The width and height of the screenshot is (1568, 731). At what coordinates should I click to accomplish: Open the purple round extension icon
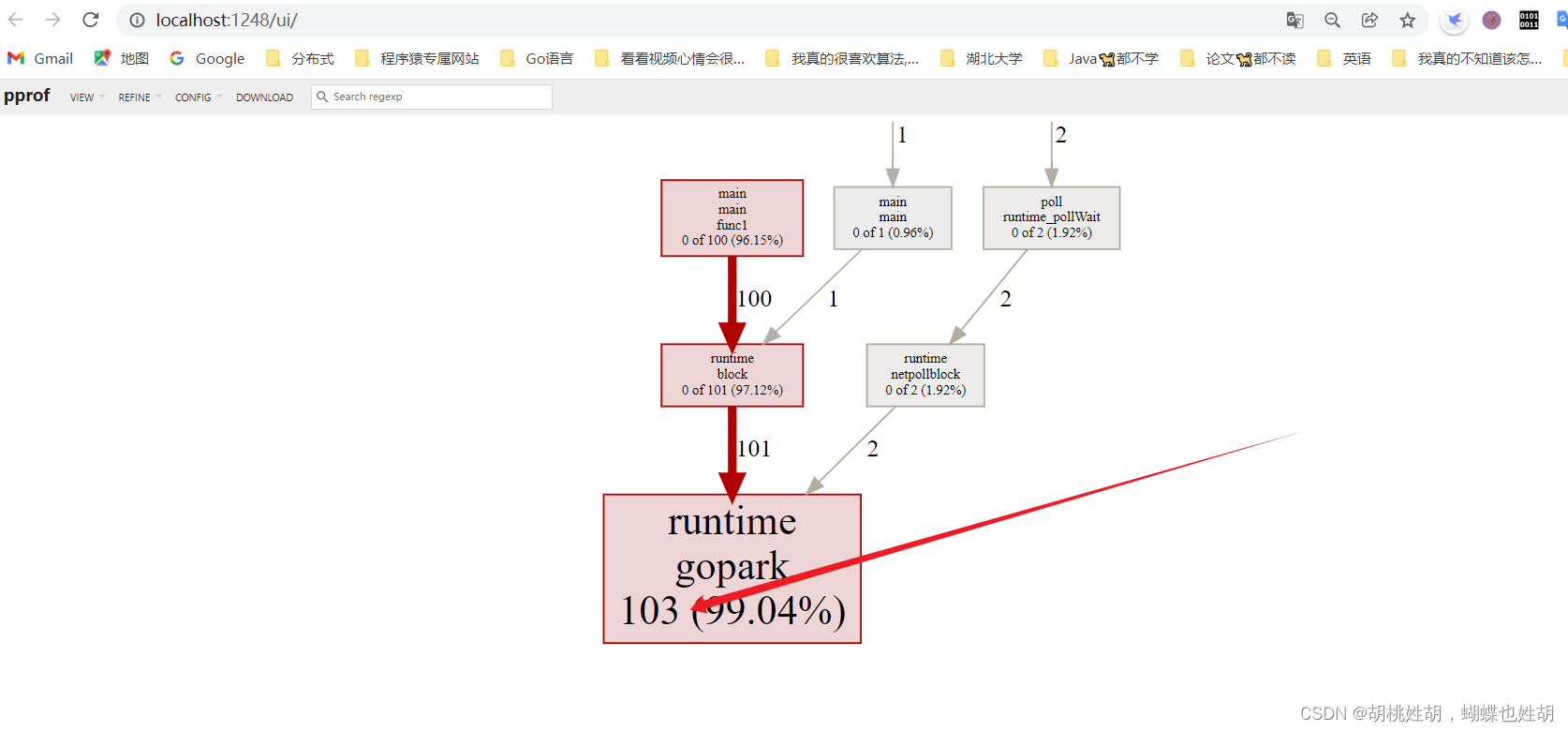tap(1492, 20)
